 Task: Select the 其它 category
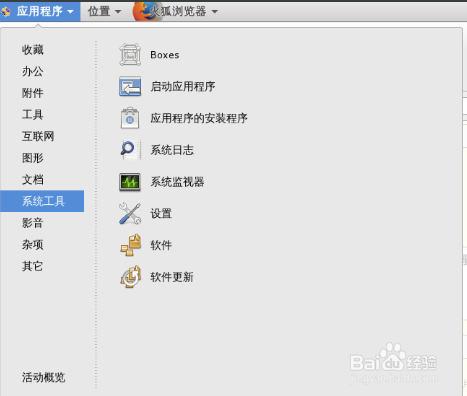(32, 266)
